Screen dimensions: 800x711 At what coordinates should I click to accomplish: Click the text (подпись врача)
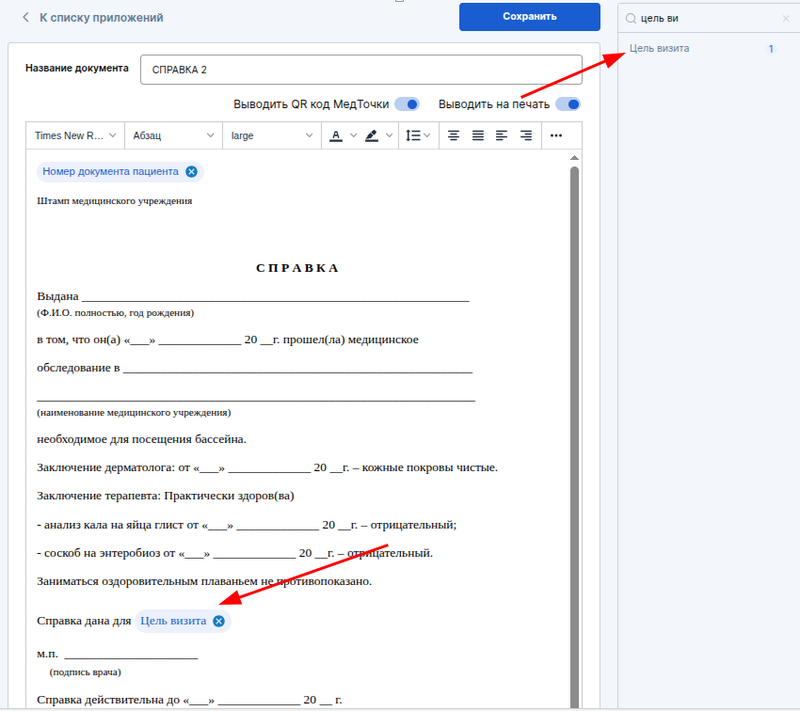(x=85, y=673)
